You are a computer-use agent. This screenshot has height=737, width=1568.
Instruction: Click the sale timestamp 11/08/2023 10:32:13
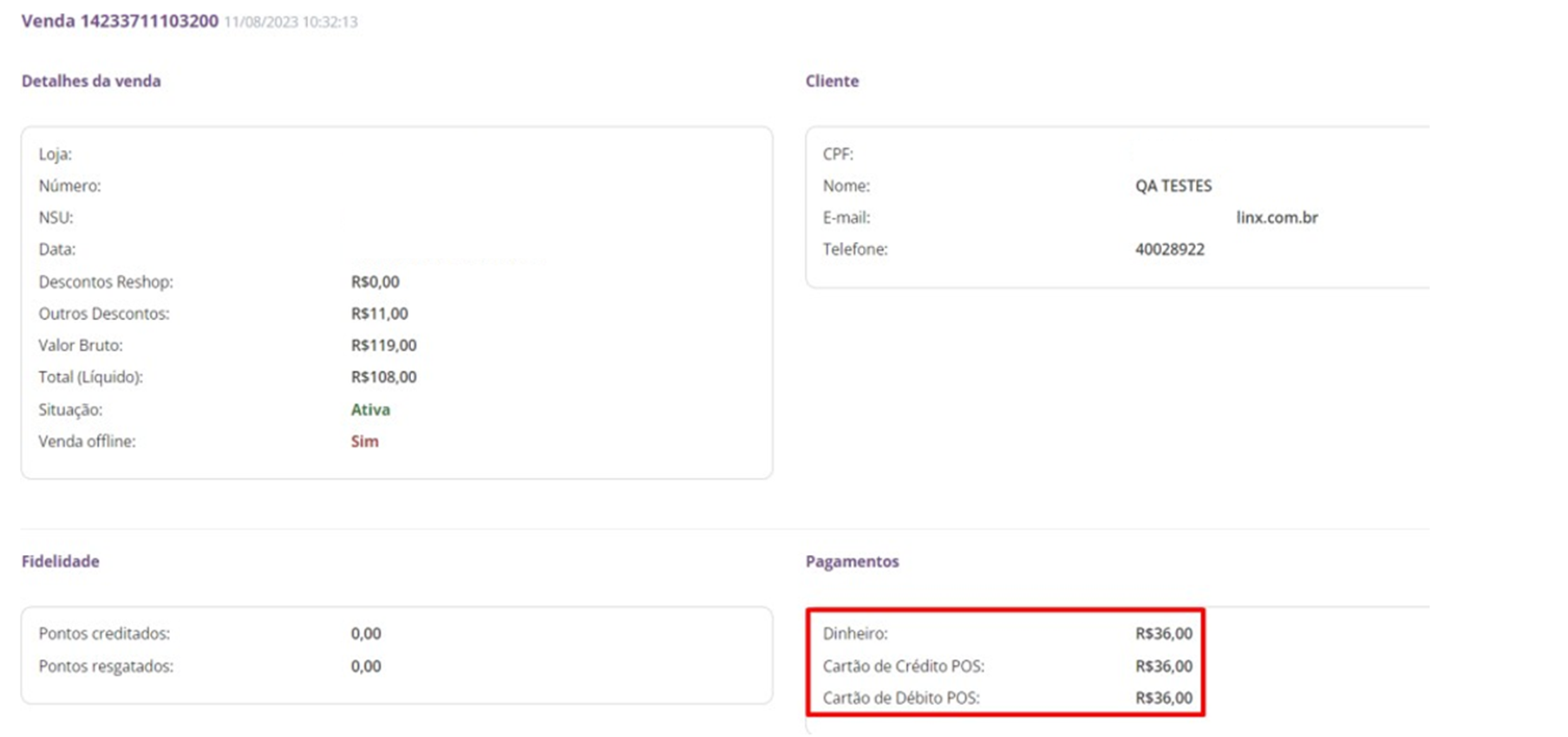(291, 22)
